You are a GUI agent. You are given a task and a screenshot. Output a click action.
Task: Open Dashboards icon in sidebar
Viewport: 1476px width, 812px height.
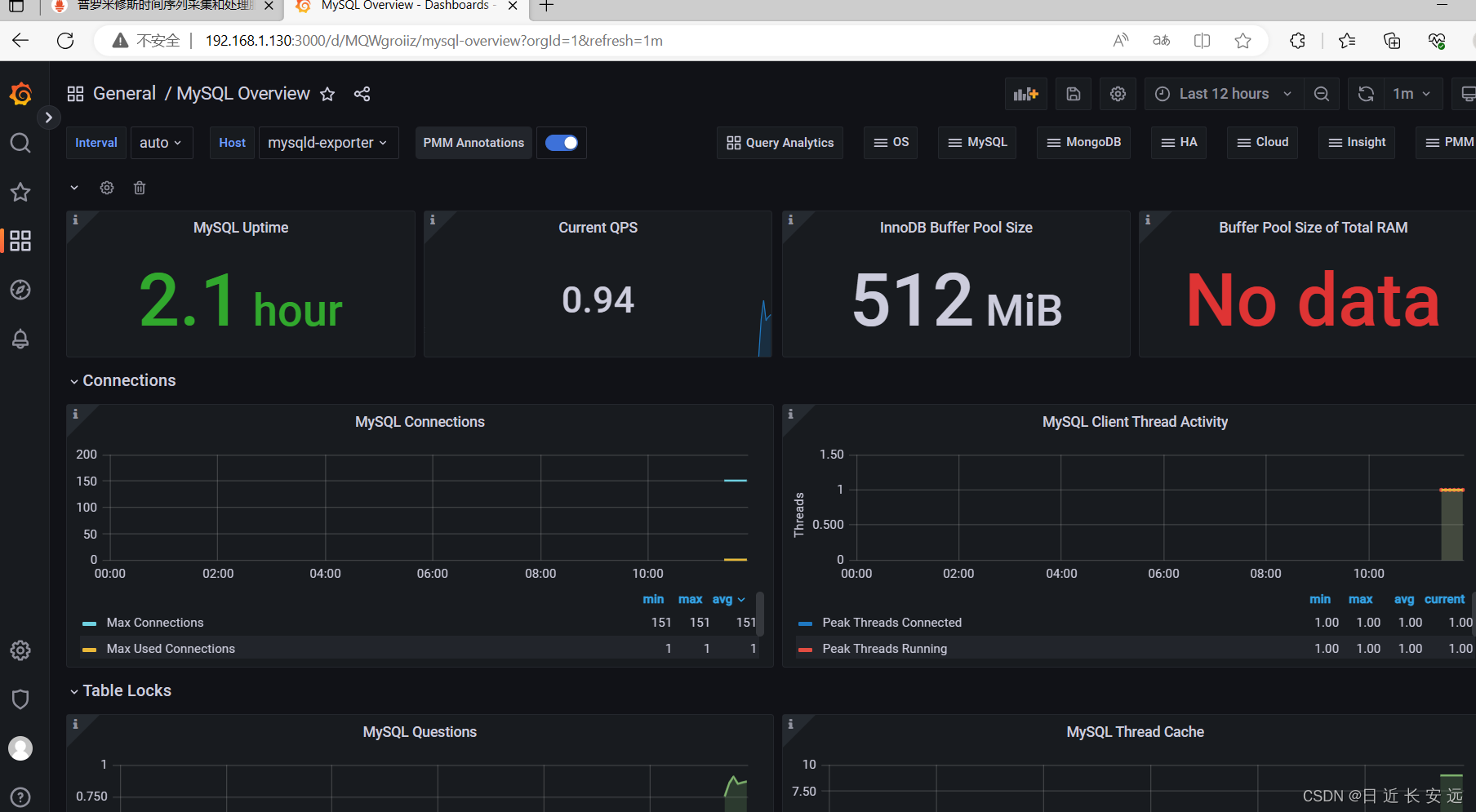point(20,241)
